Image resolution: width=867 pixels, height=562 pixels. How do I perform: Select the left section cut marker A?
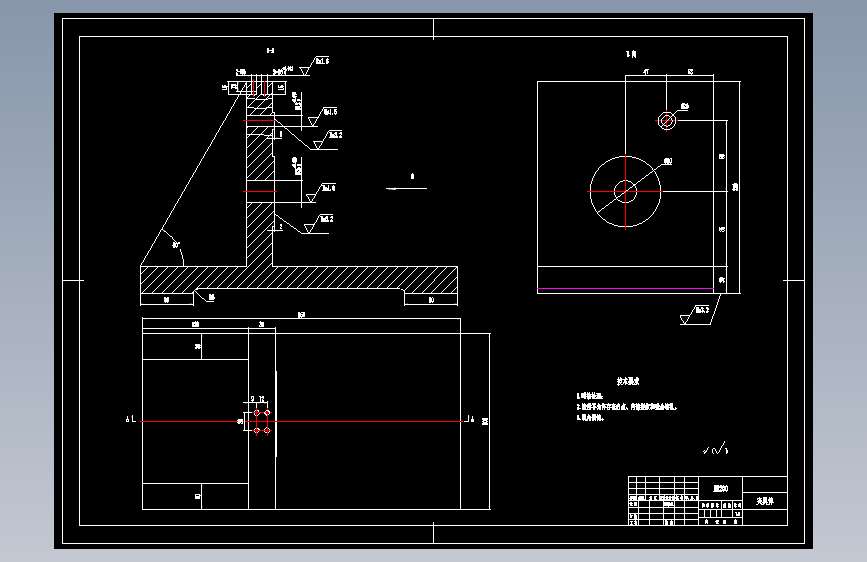[130, 420]
